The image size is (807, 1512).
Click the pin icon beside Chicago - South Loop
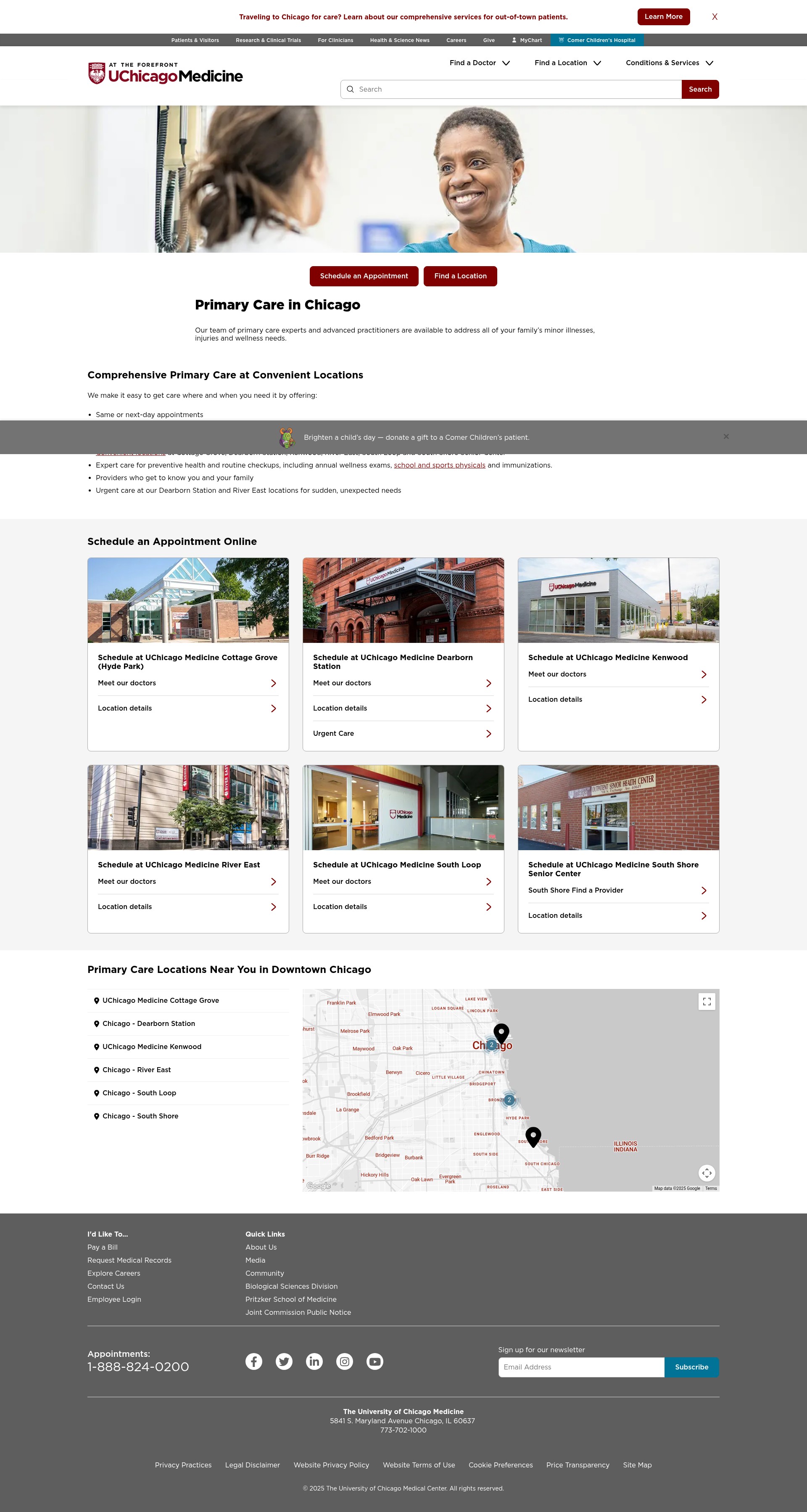(x=96, y=1093)
